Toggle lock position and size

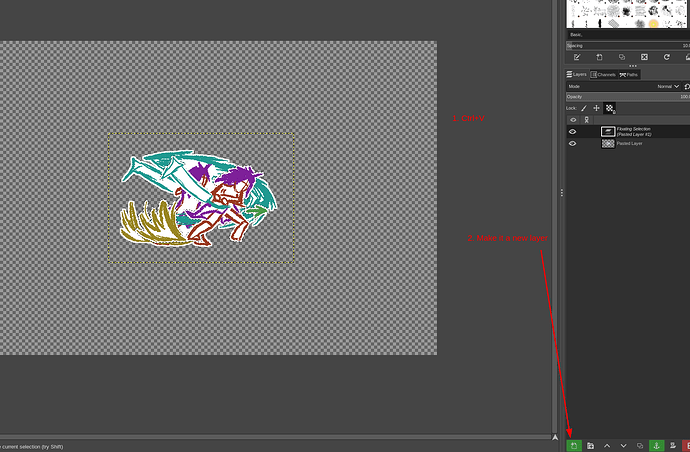coord(596,108)
